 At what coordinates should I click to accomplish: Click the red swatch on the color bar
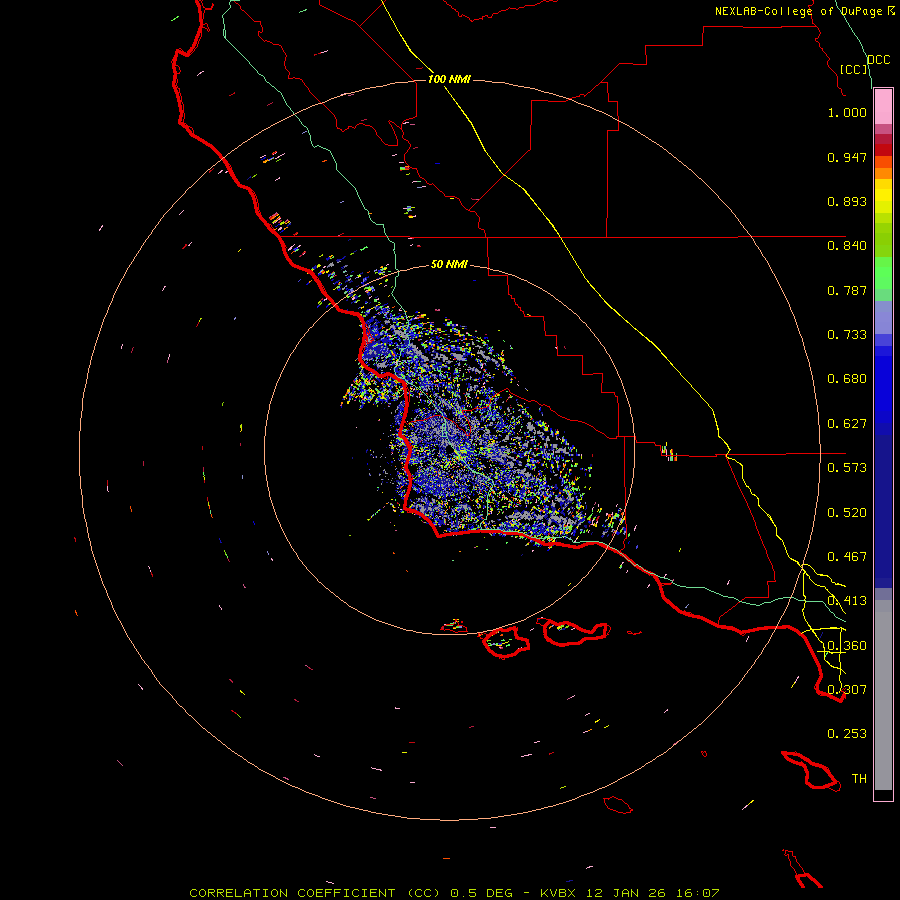(883, 150)
